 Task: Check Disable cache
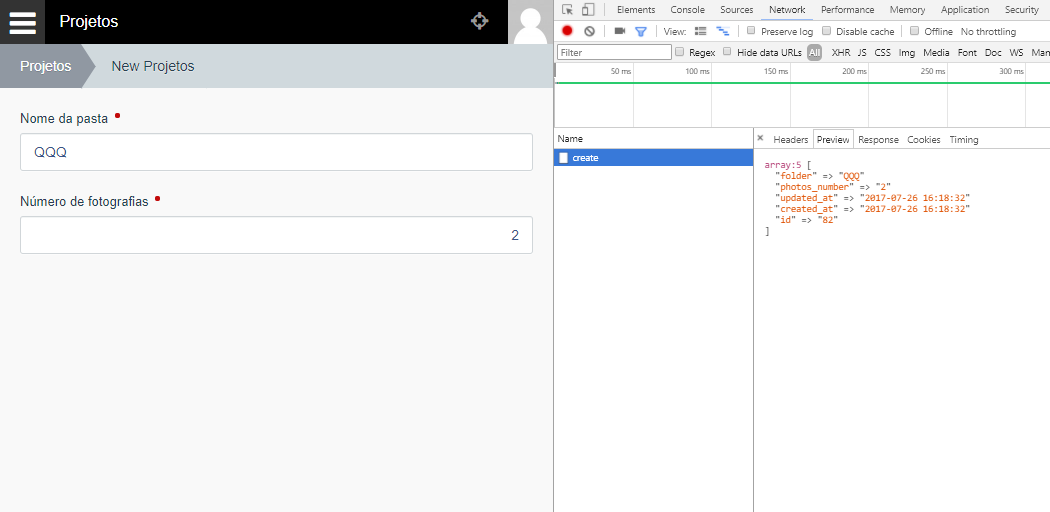826,31
